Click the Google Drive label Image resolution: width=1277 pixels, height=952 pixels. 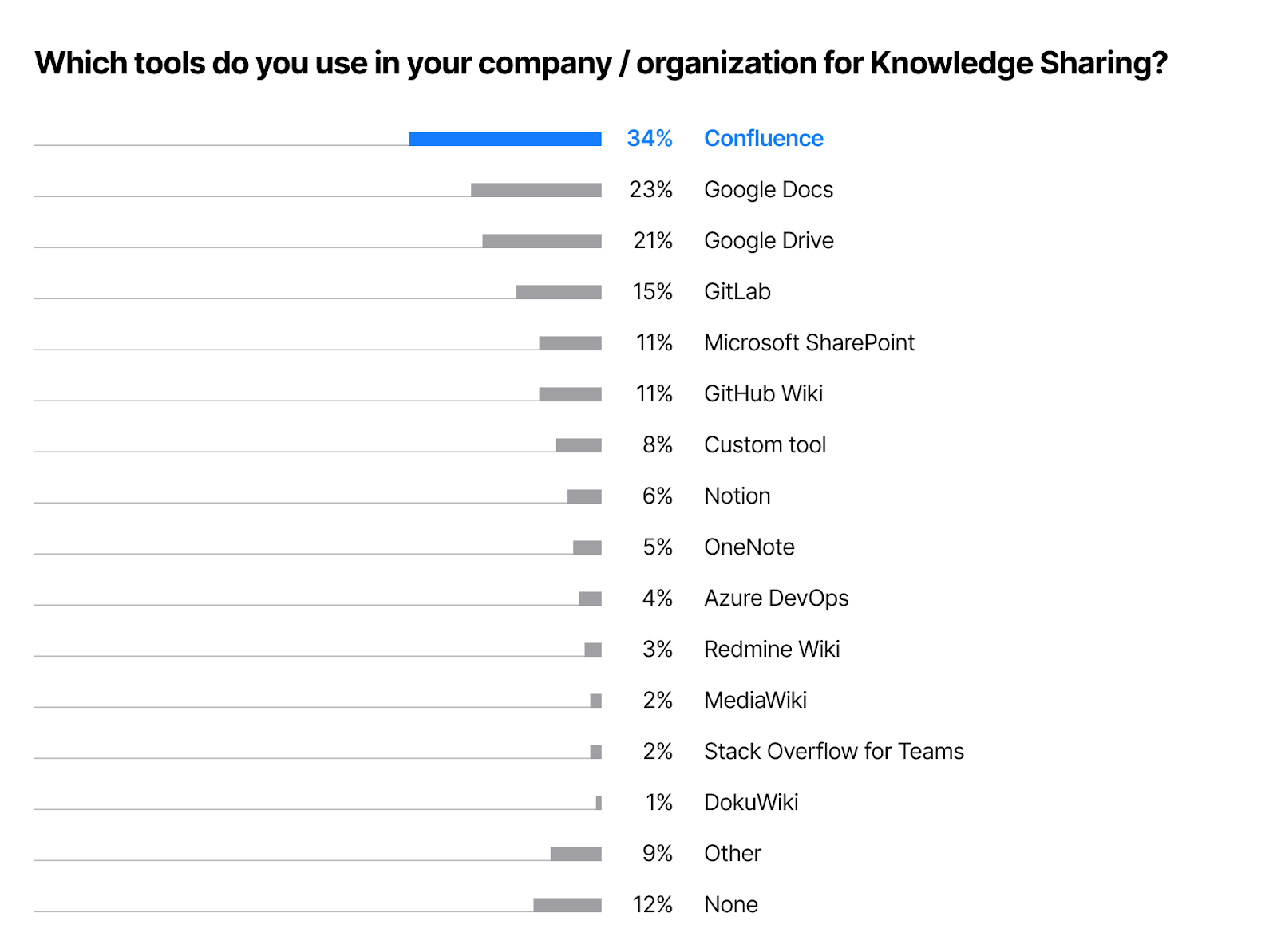coord(769,241)
